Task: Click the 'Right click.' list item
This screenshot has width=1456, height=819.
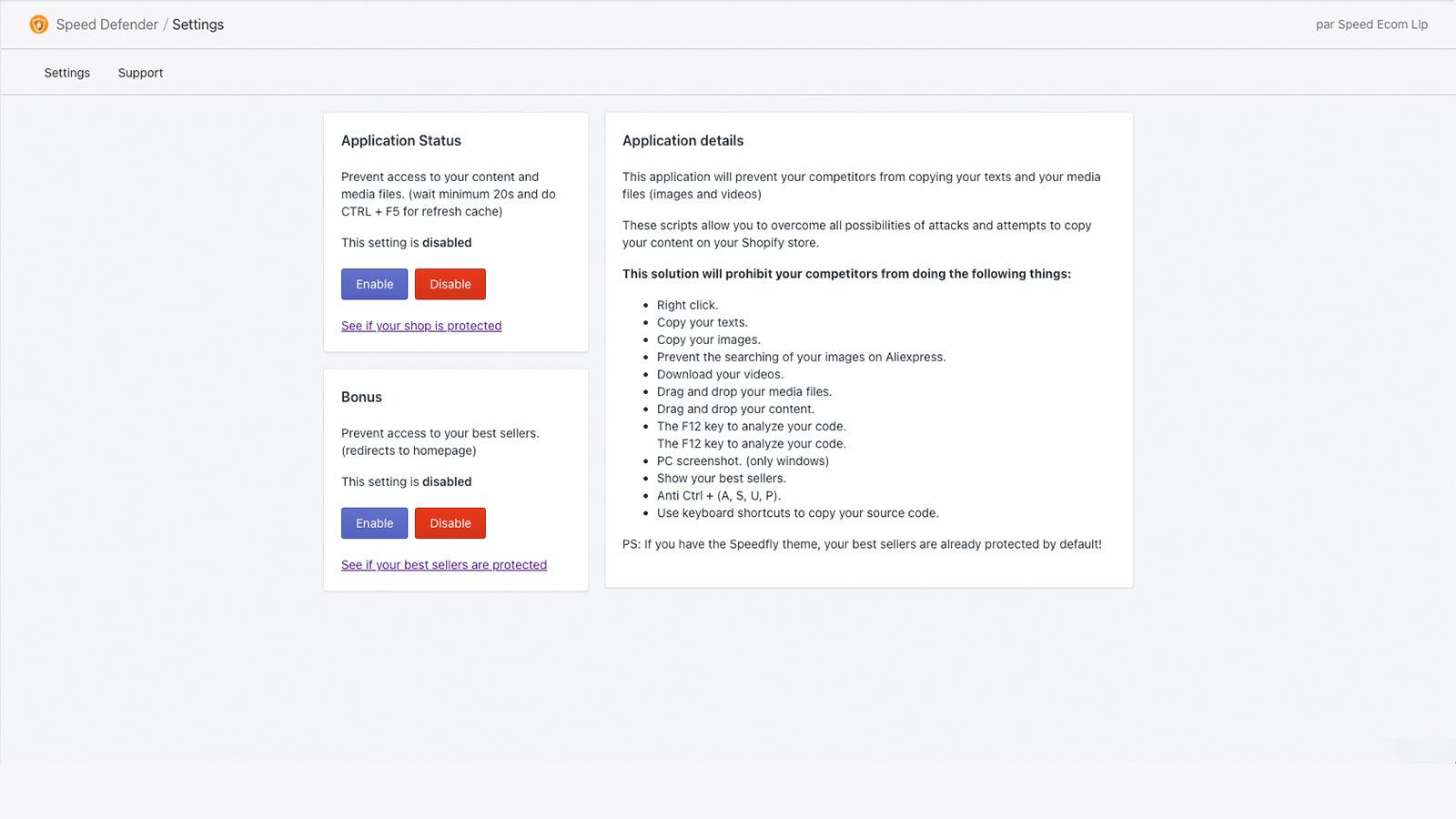Action: (687, 306)
